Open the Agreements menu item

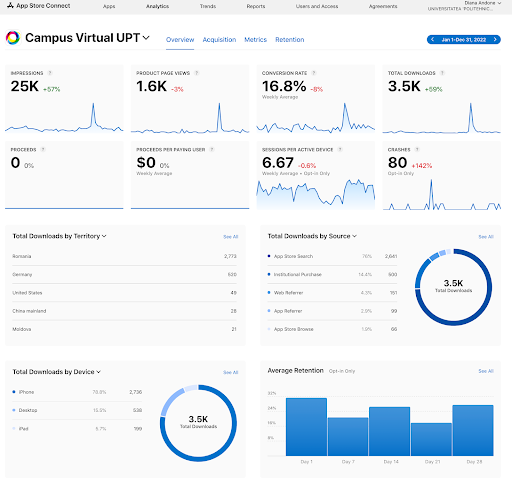tap(383, 6)
